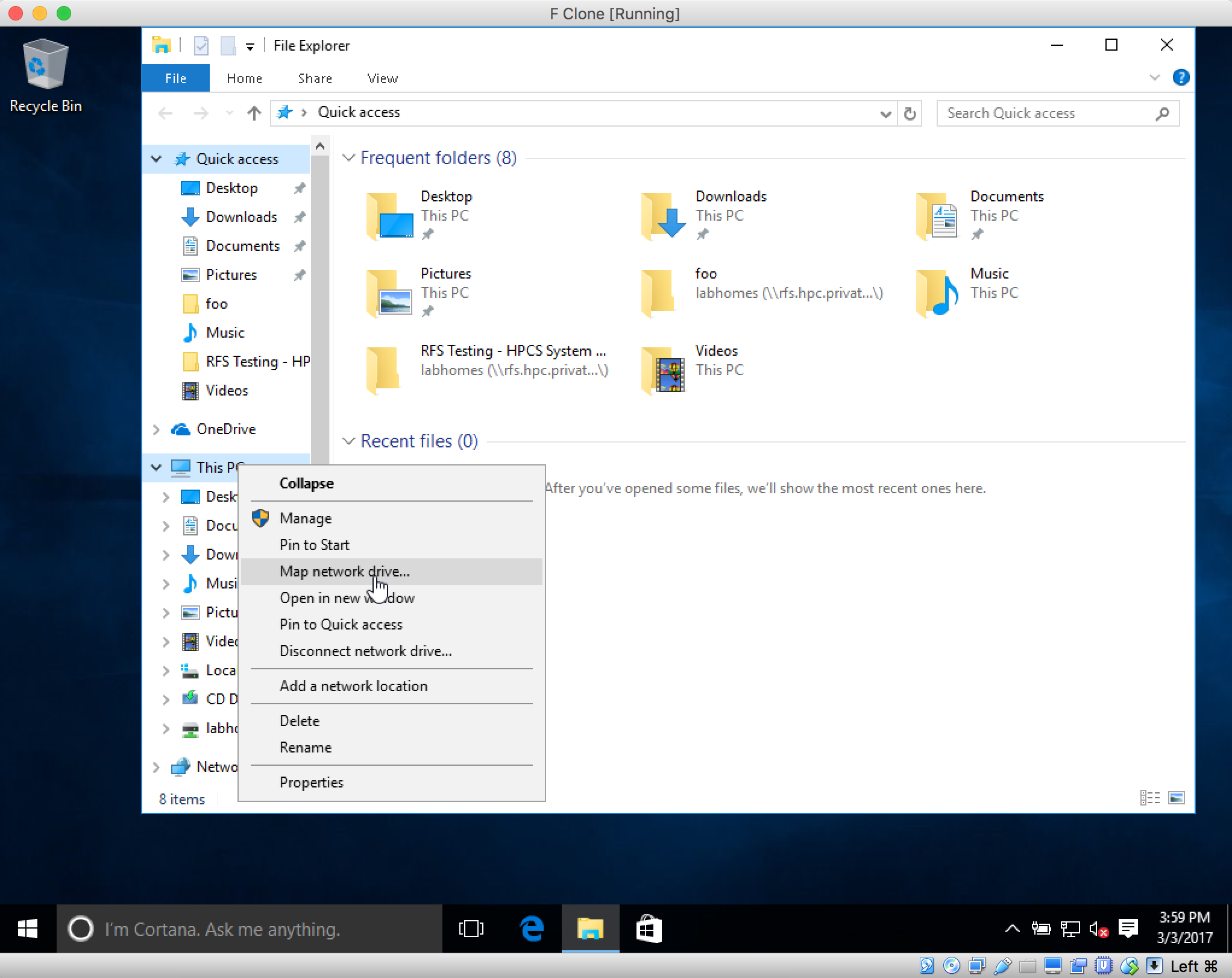
Task: Switch to large icons view button
Action: tap(1176, 798)
